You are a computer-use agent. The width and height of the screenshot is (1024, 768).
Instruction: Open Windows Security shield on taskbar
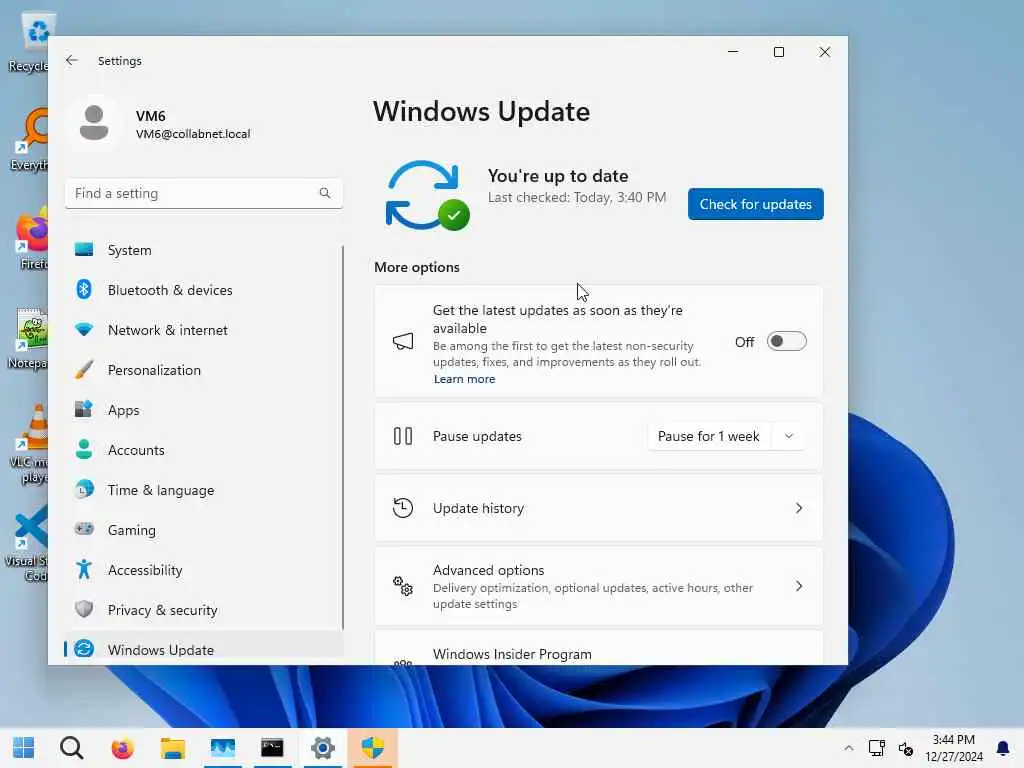pyautogui.click(x=373, y=748)
